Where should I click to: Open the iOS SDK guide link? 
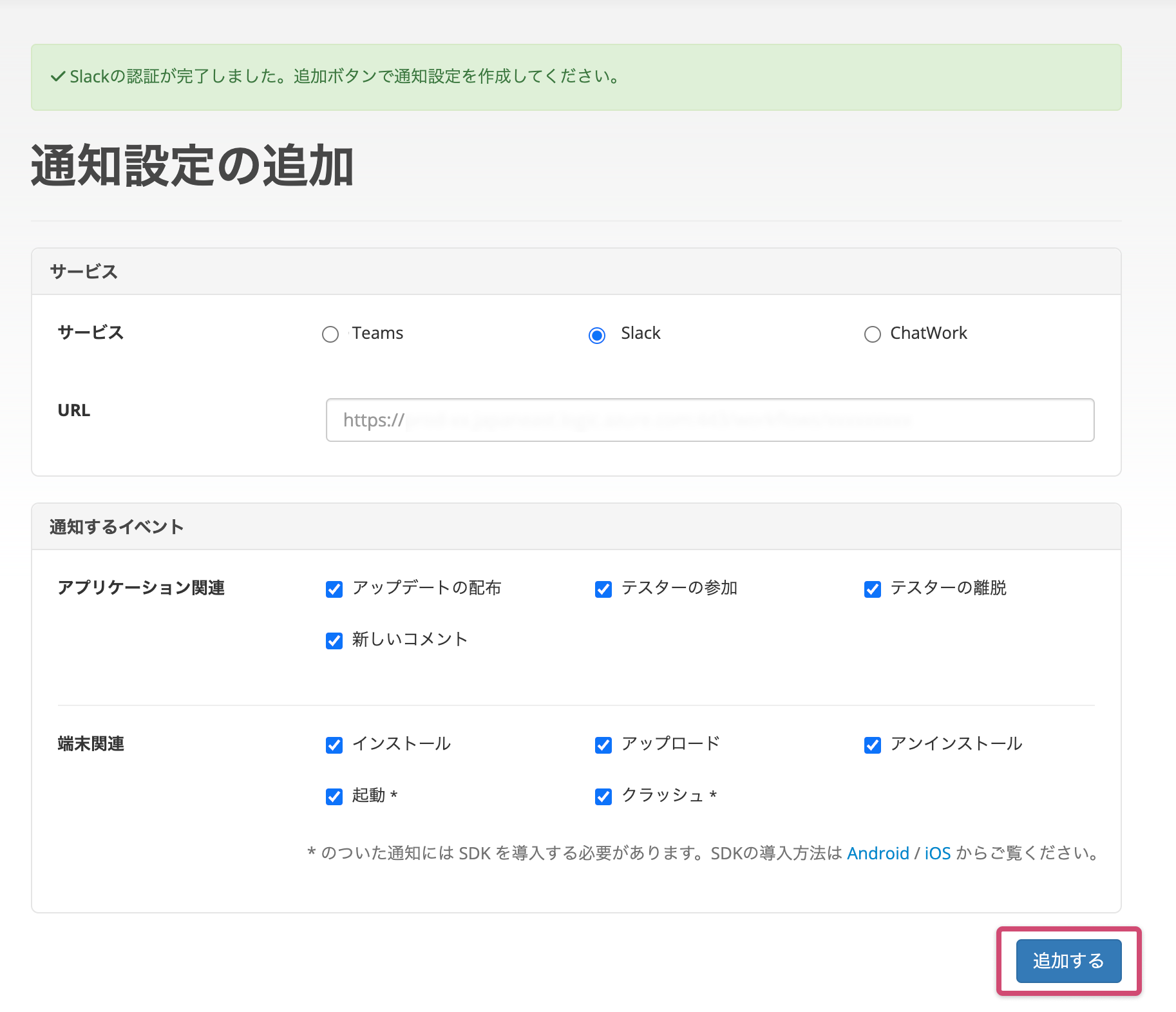pos(937,853)
